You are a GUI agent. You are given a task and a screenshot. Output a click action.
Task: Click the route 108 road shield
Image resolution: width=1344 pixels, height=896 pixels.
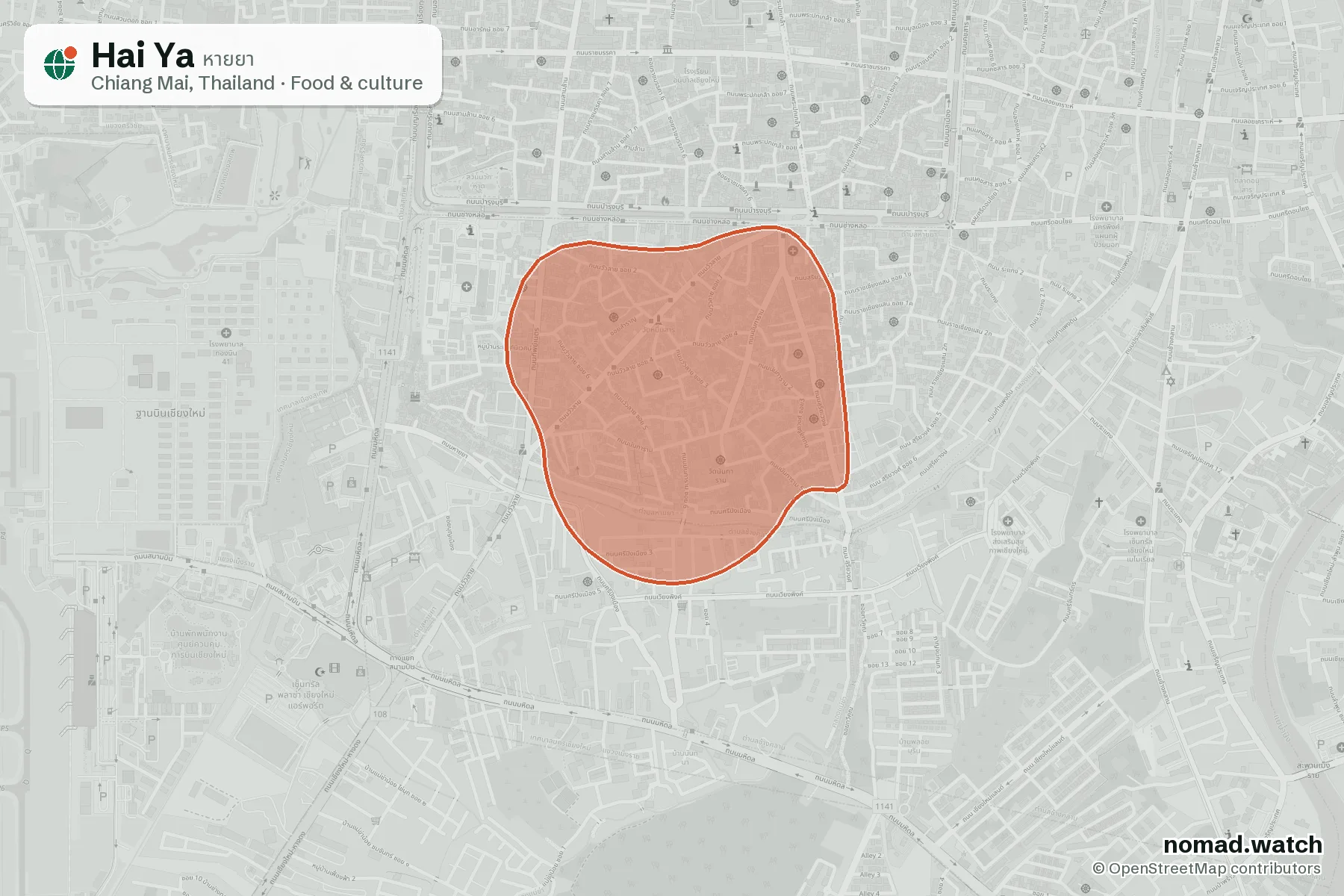(x=380, y=715)
